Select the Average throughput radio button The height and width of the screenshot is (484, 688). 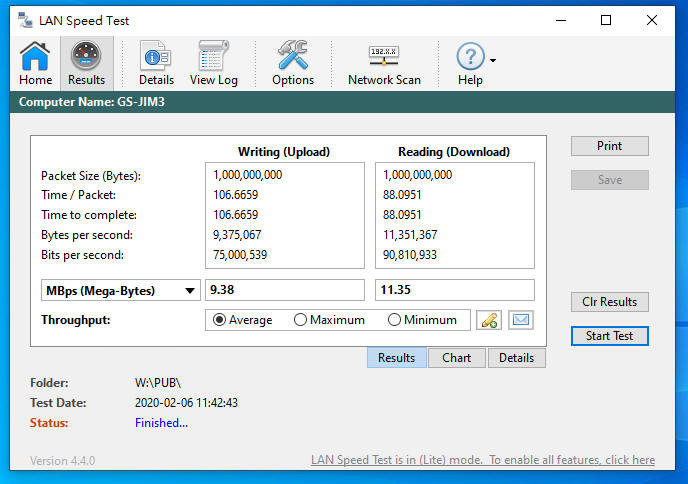coord(219,320)
